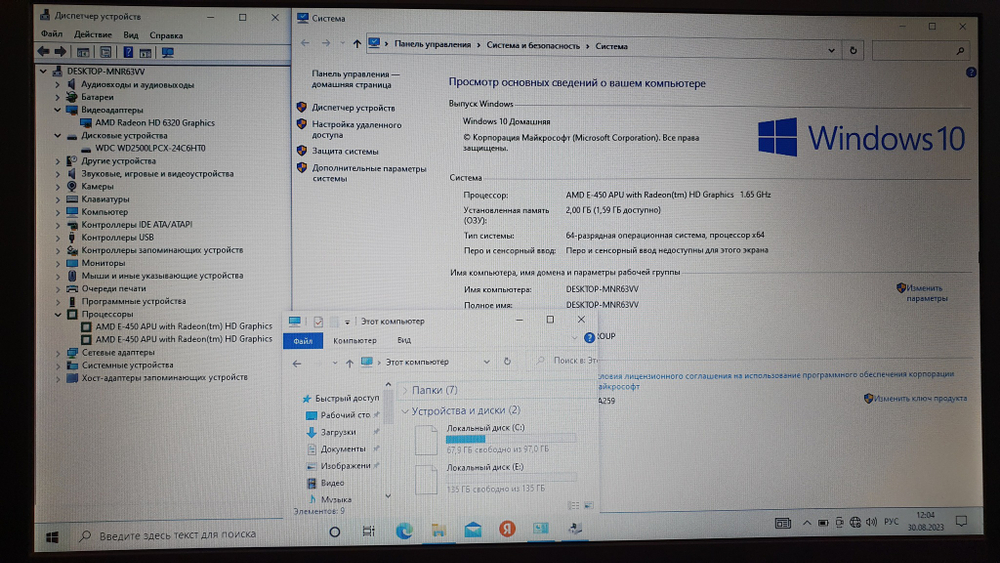Open the Файл tab in Этот компьютер

(303, 340)
